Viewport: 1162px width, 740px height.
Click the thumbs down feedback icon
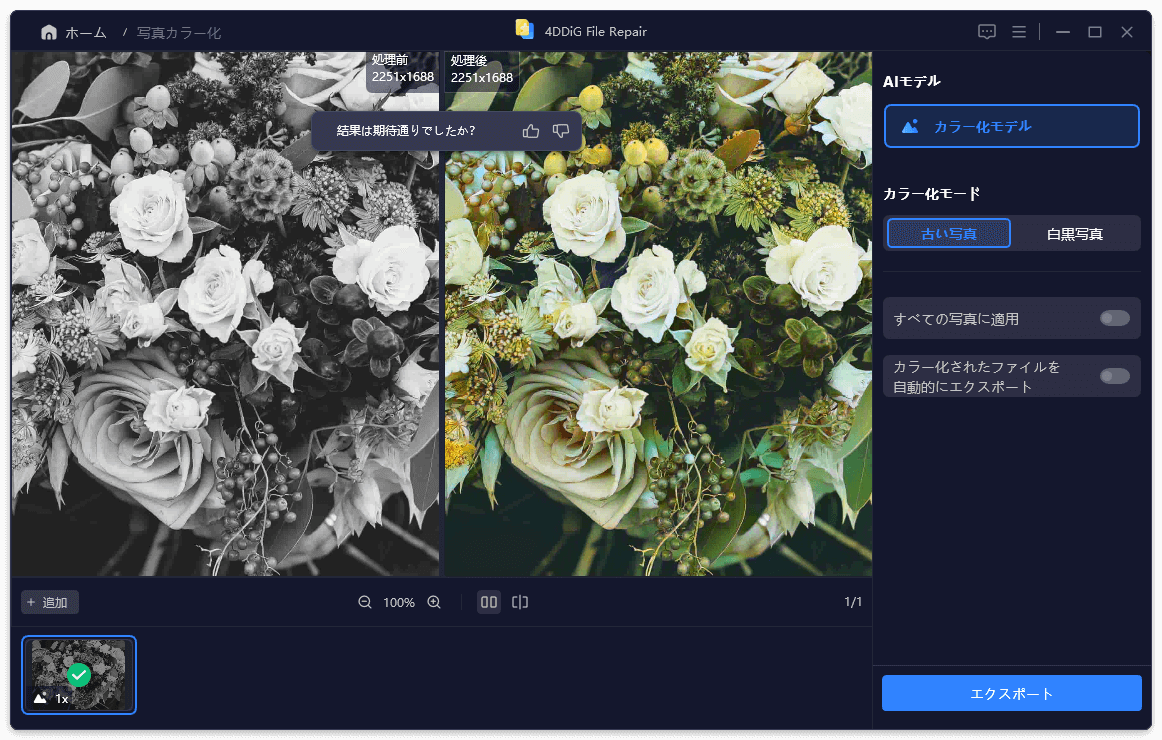(x=561, y=131)
